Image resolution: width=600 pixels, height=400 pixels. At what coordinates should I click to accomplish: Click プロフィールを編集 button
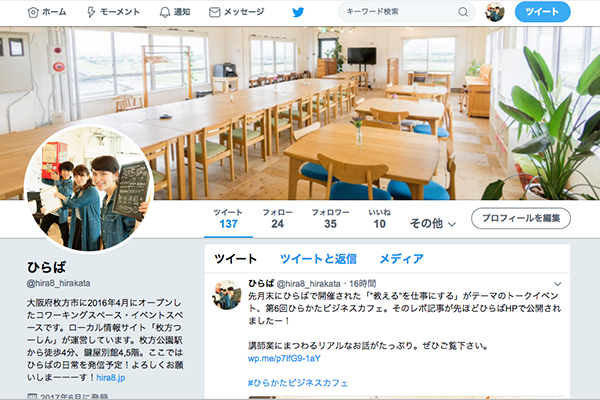click(521, 219)
